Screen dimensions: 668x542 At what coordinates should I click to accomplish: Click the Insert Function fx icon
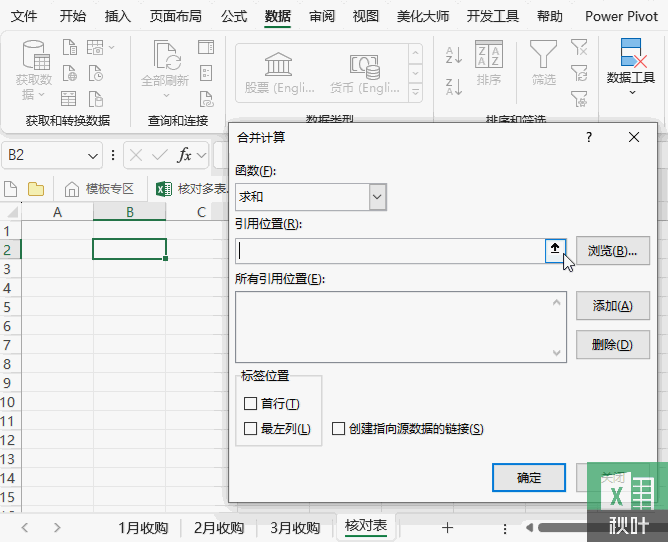(185, 155)
